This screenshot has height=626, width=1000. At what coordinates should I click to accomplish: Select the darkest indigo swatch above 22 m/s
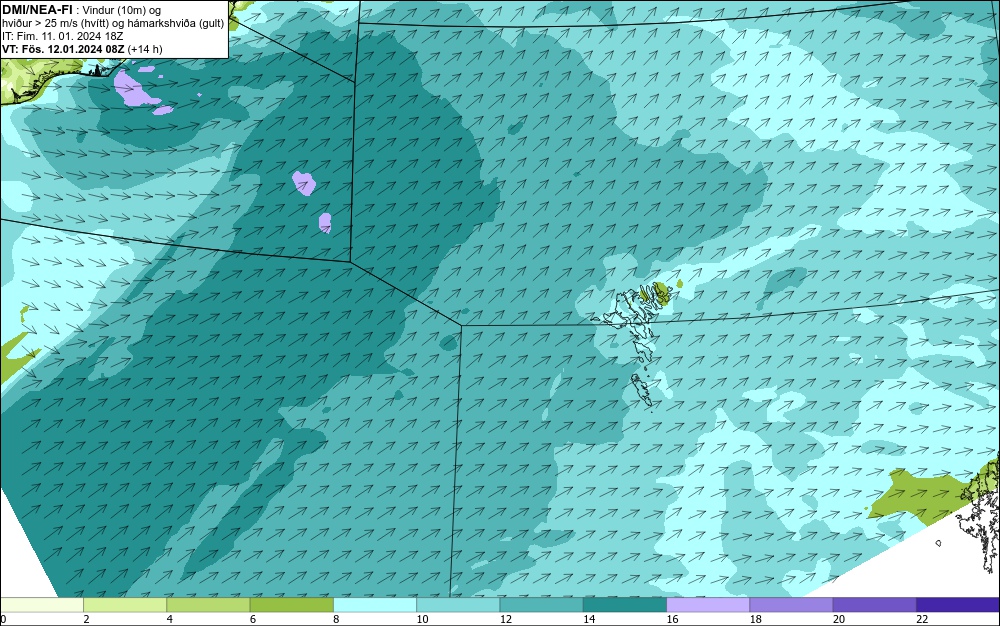pyautogui.click(x=958, y=604)
